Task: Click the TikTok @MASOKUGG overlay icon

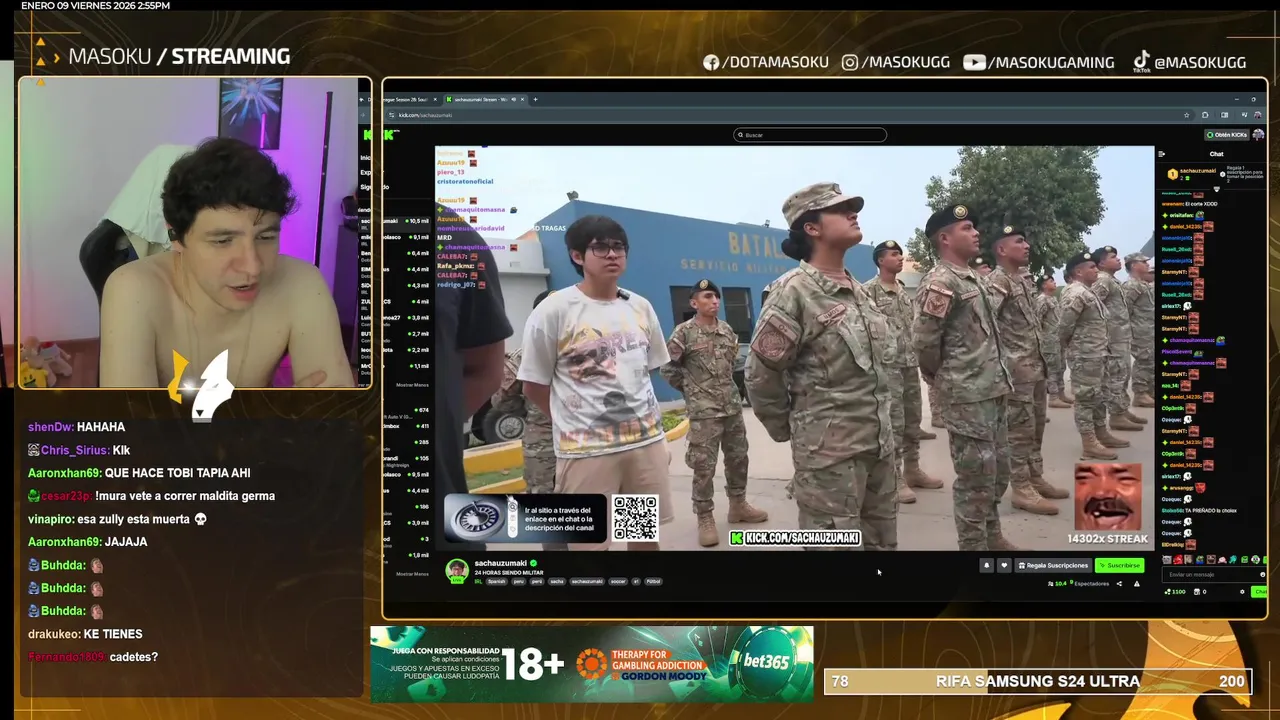Action: click(1141, 62)
